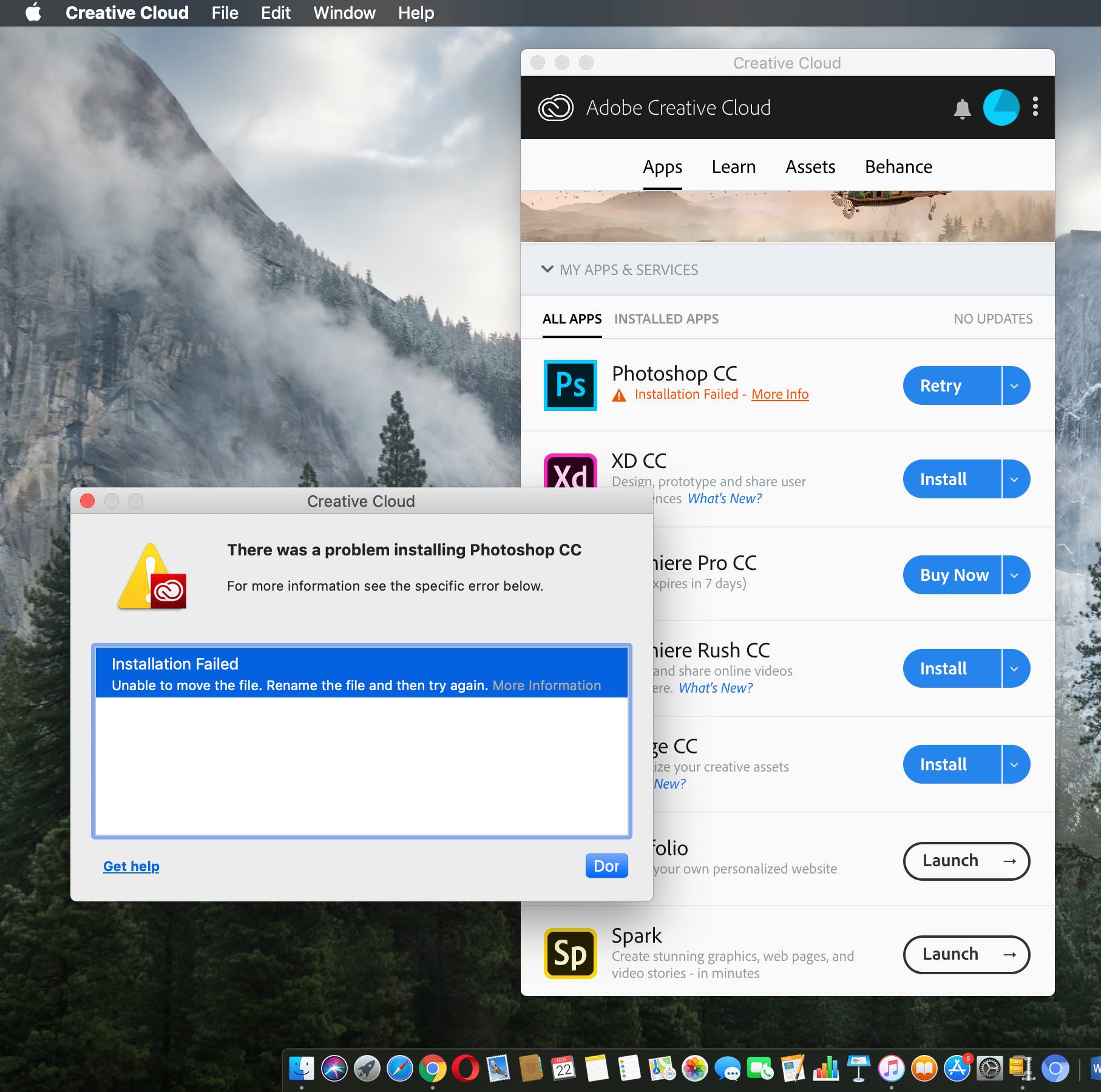Viewport: 1101px width, 1092px height.
Task: Open the three-dot options menu
Action: [1035, 107]
